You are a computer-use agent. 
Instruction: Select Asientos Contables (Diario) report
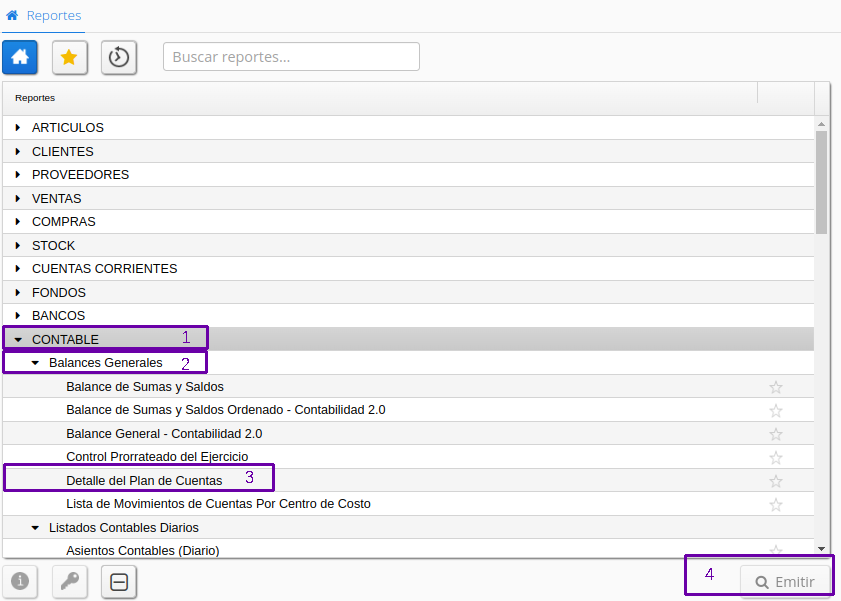(143, 551)
